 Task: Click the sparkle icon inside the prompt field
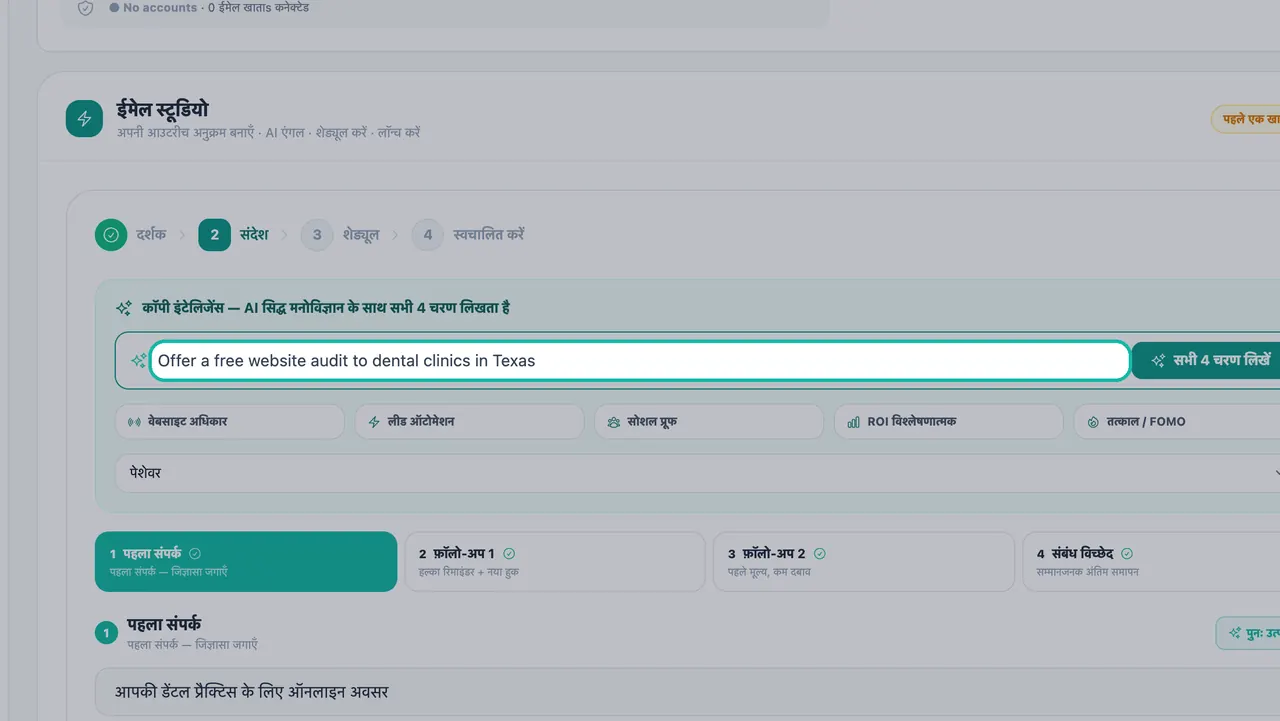[138, 361]
